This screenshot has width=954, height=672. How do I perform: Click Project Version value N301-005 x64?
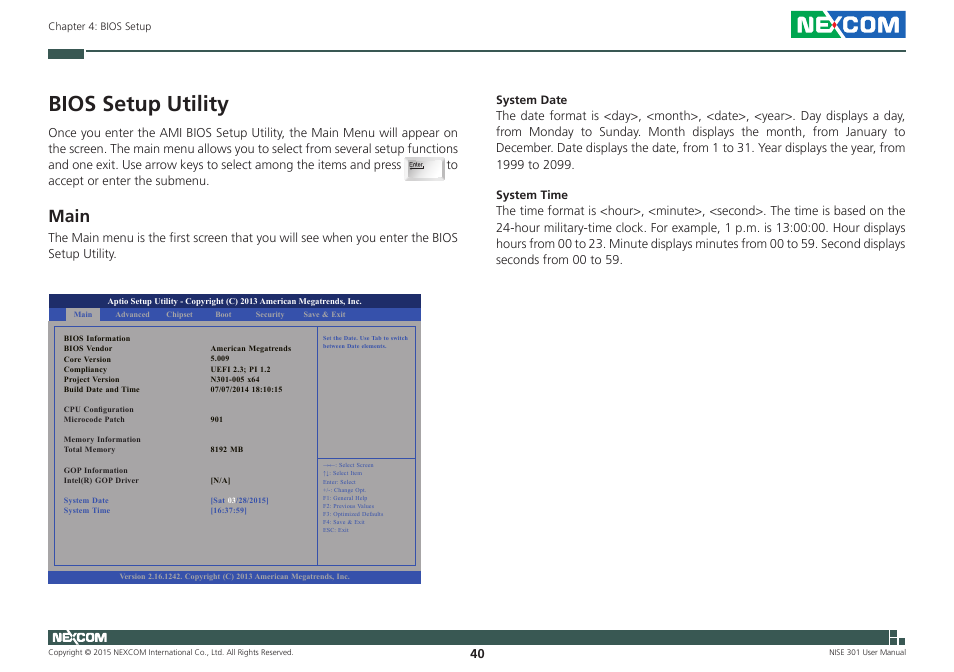click(x=235, y=379)
